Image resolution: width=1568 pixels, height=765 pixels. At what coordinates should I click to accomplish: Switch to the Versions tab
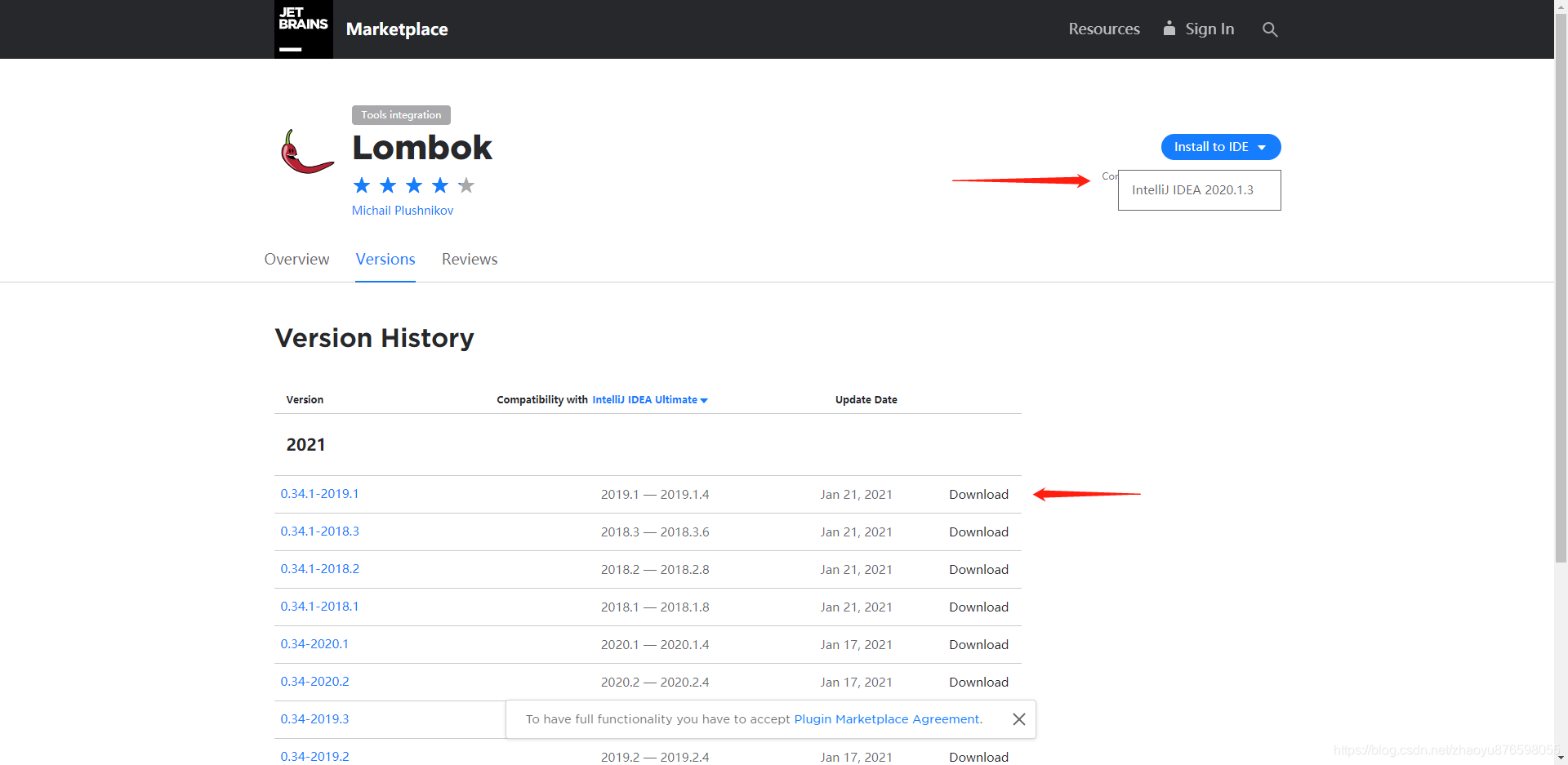click(x=385, y=260)
